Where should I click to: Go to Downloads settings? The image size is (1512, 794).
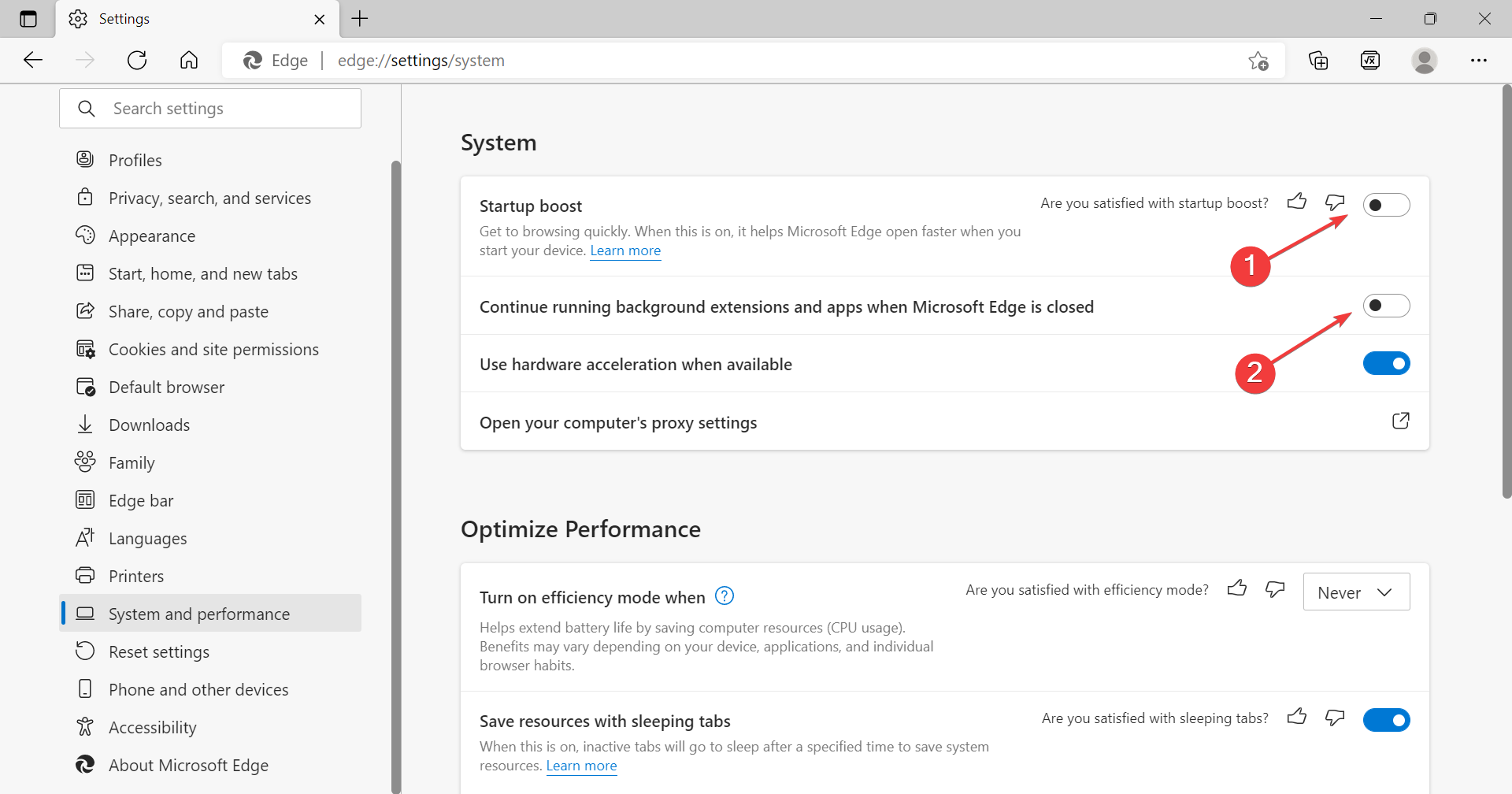pos(150,425)
